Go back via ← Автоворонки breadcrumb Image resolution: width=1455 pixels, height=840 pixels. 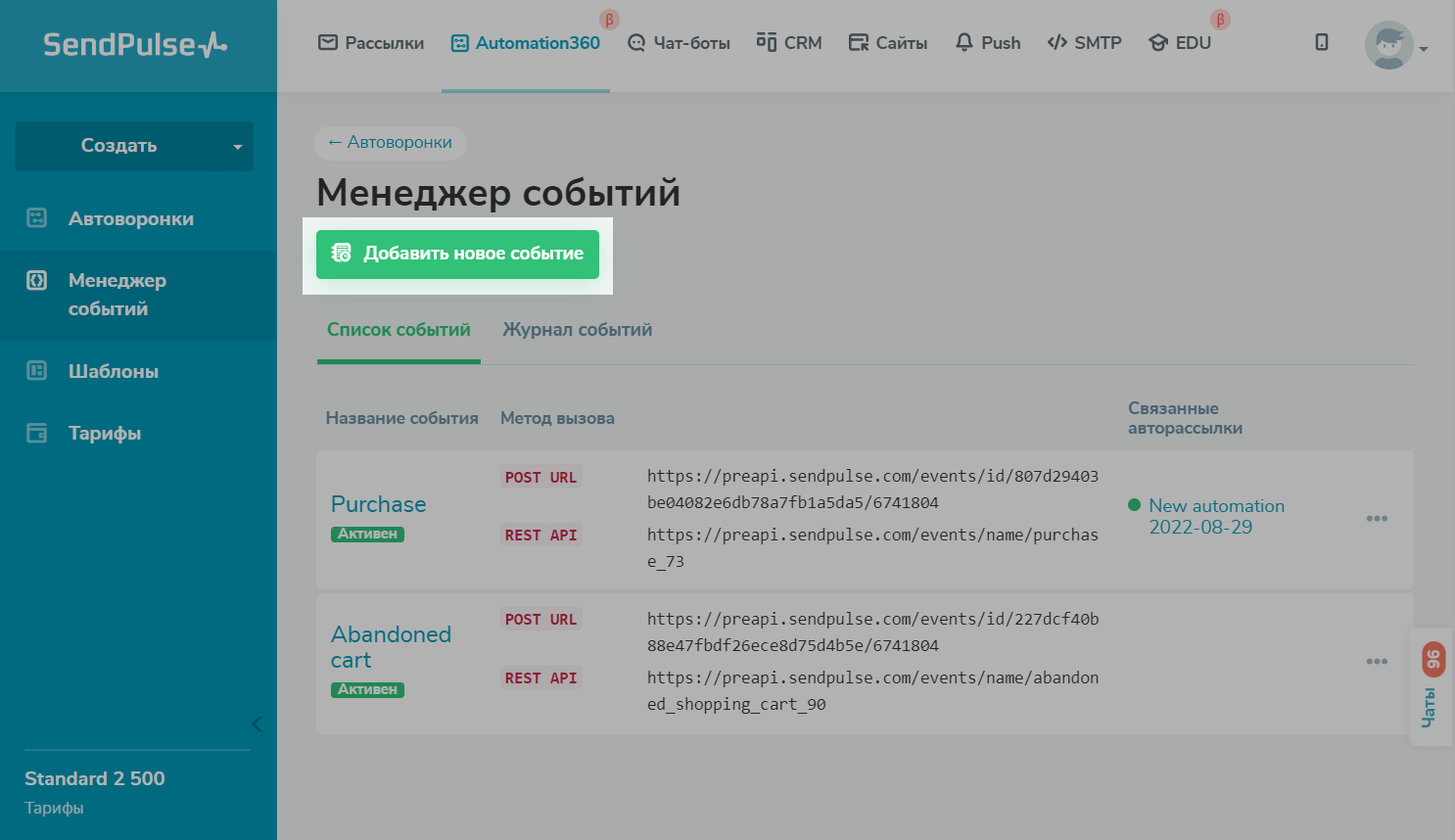coord(390,143)
